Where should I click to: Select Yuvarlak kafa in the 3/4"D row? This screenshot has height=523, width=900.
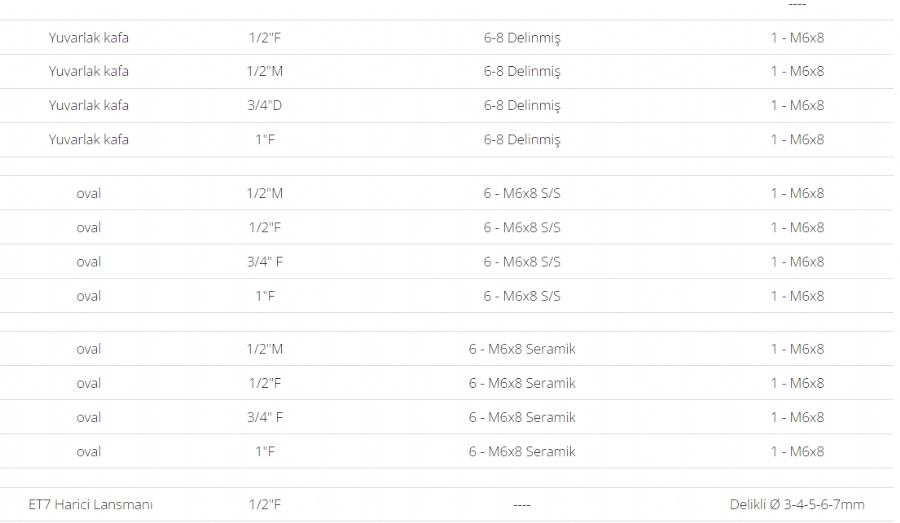88,105
